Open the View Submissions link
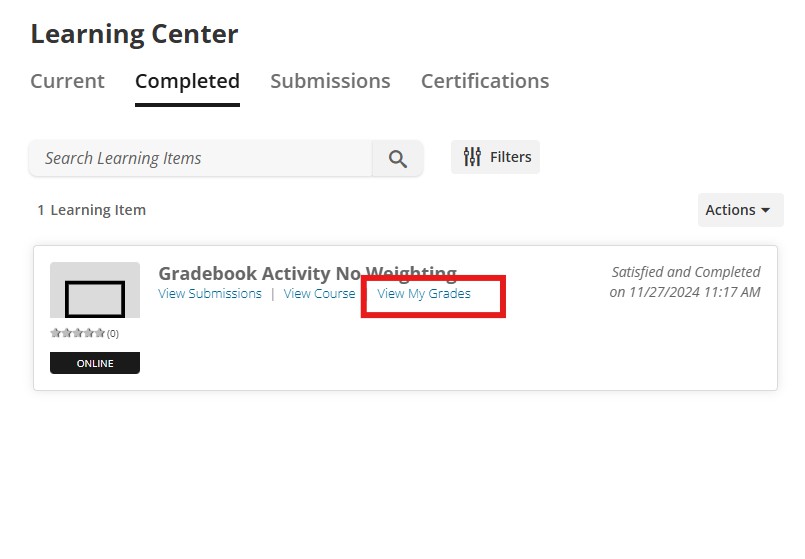This screenshot has height=559, width=805. (x=210, y=294)
